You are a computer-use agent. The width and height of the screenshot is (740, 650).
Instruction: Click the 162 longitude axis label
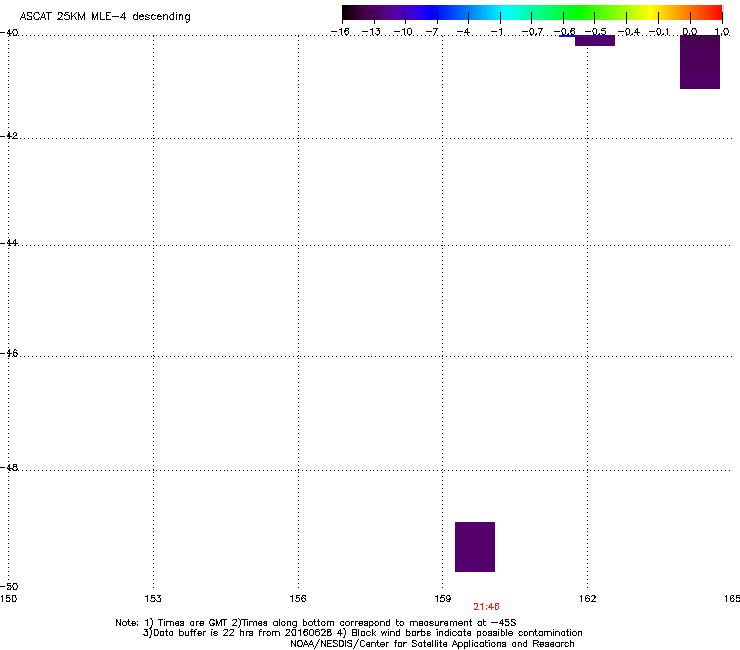coord(588,599)
